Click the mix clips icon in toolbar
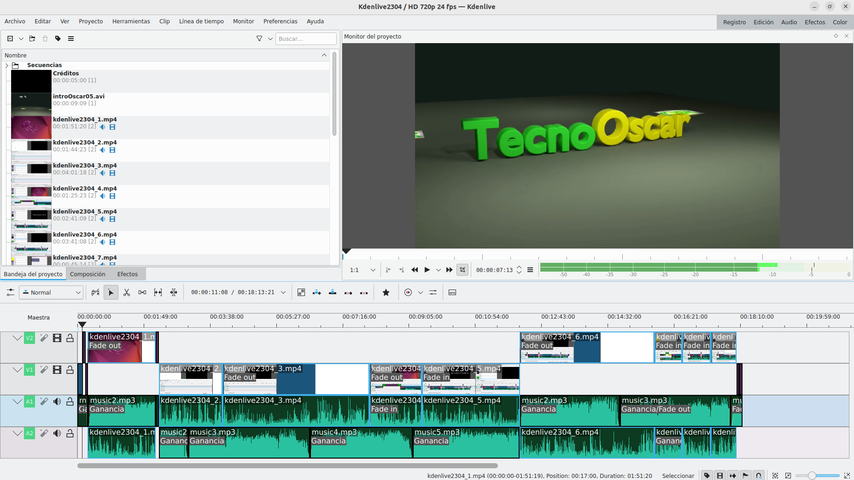Viewport: 854px width, 480px height. pos(300,293)
